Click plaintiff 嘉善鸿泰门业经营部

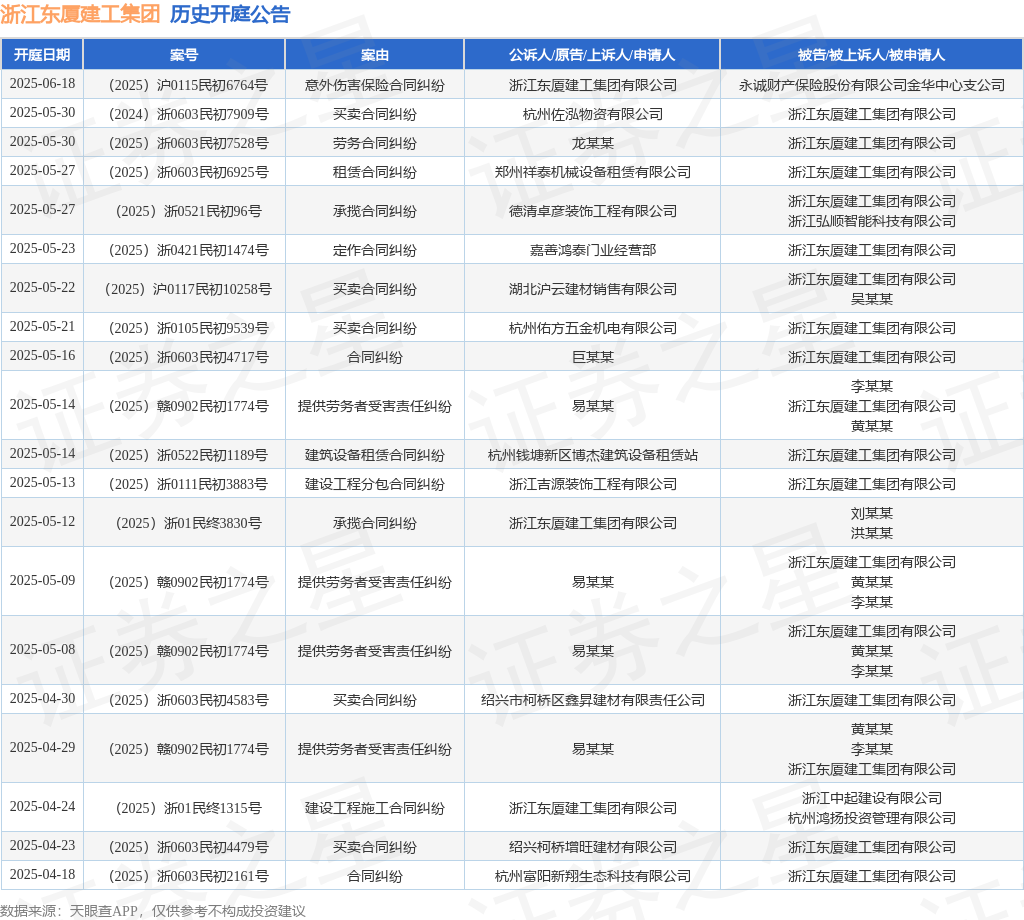(x=593, y=250)
